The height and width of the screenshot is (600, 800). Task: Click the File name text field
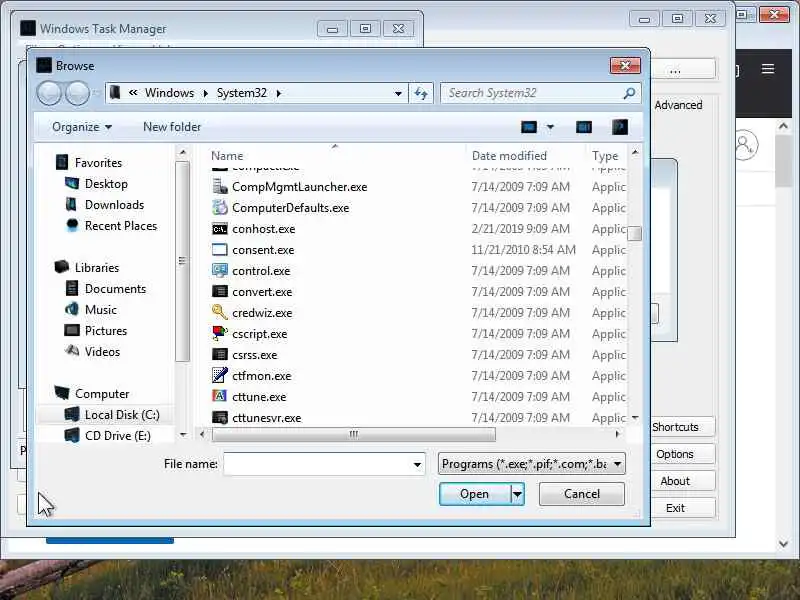pos(317,464)
